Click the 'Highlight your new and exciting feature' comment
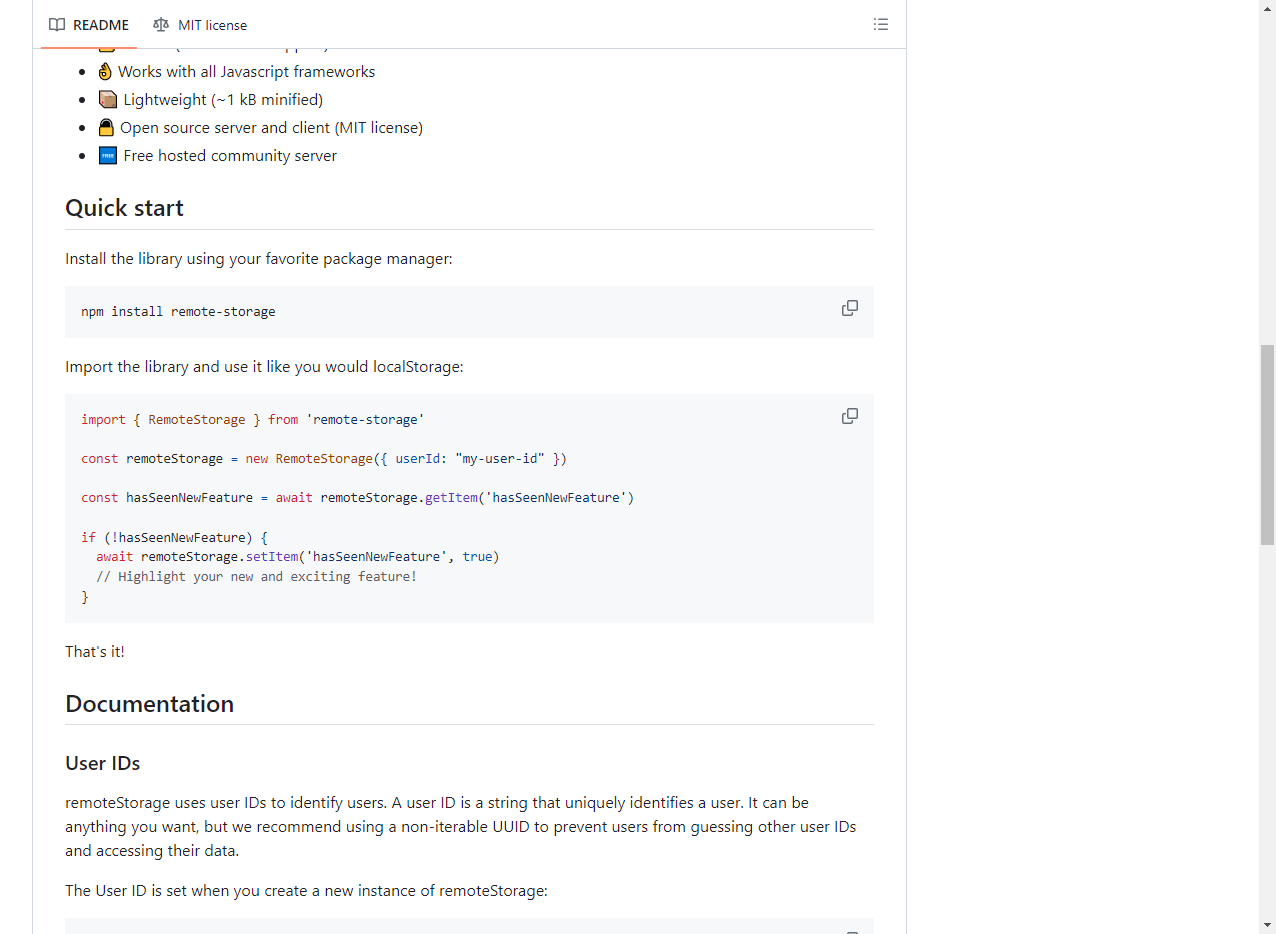 (256, 577)
